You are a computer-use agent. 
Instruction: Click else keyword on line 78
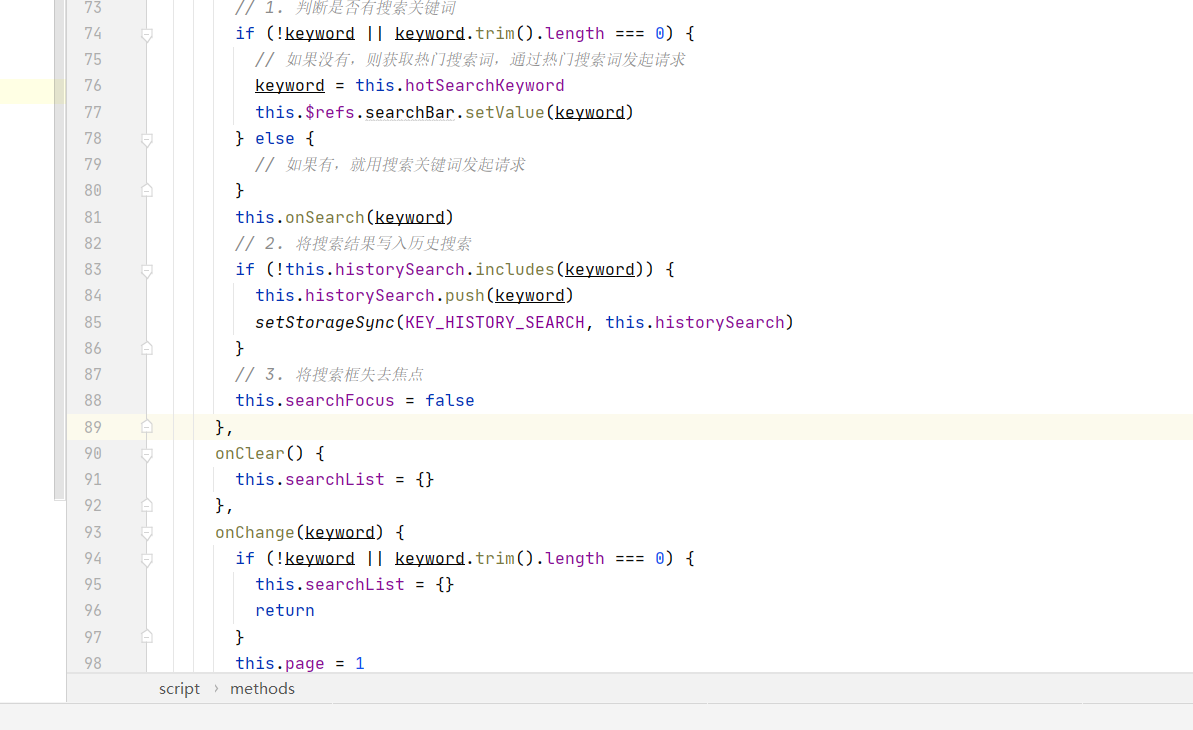(275, 139)
